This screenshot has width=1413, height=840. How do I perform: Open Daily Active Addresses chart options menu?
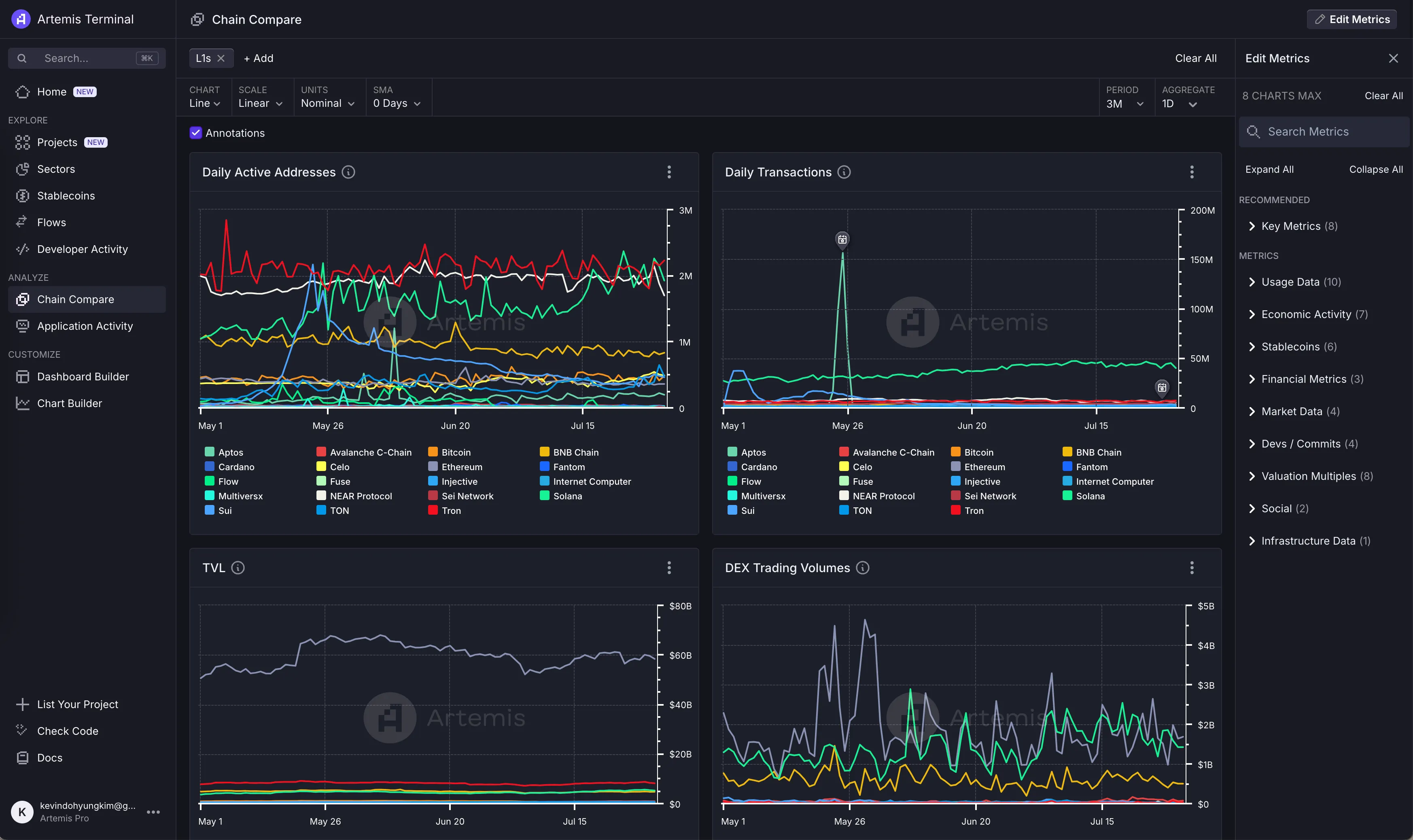(669, 172)
